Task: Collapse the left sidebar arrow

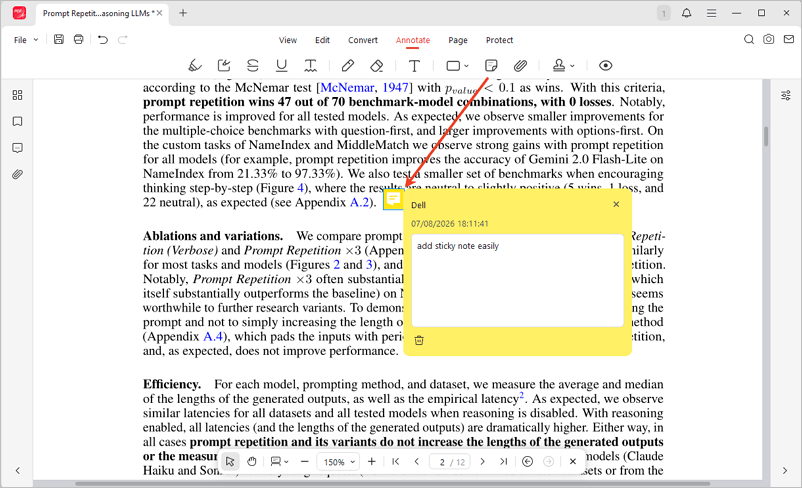Action: [x=17, y=471]
